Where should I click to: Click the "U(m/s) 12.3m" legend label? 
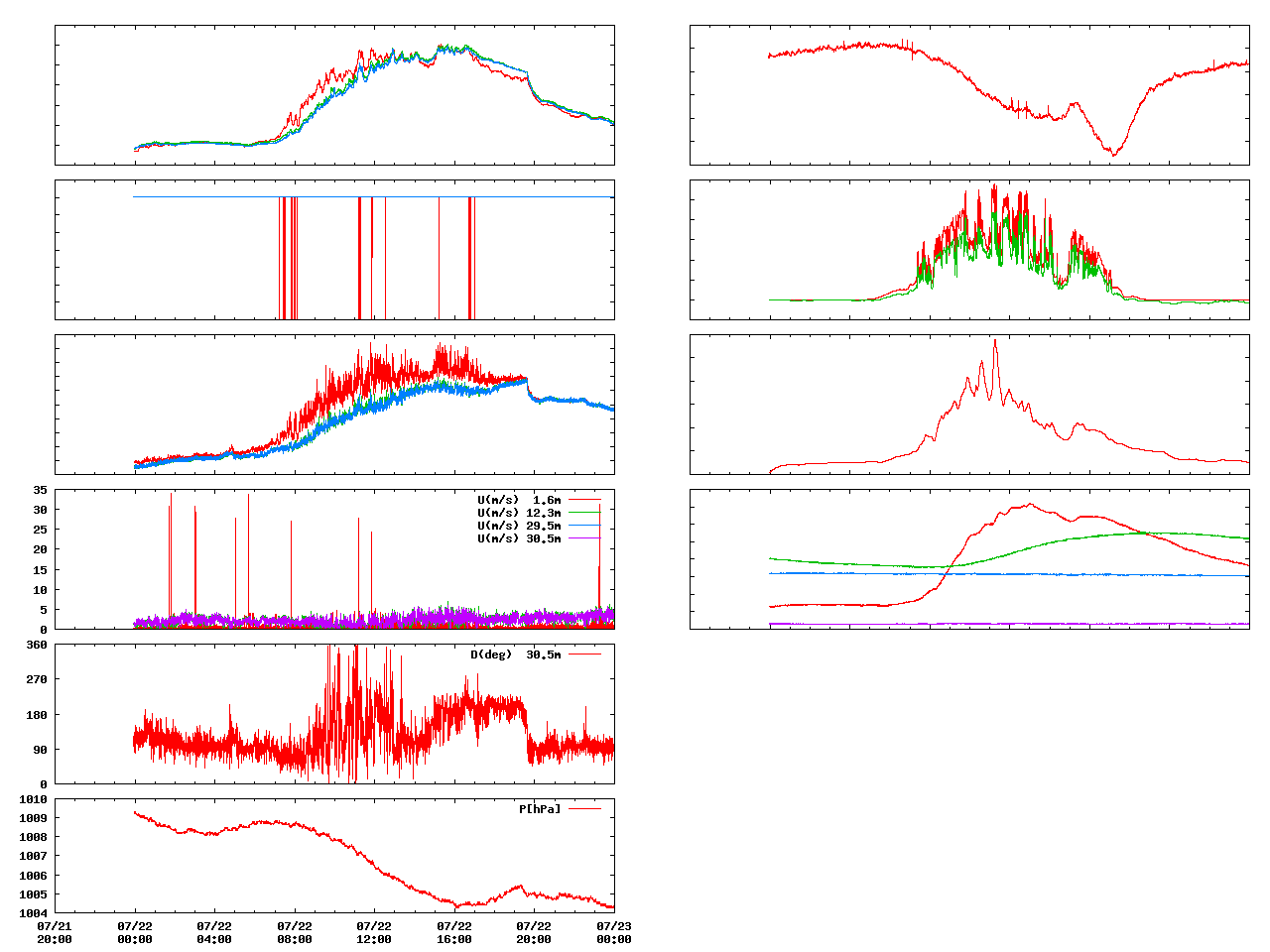(519, 513)
